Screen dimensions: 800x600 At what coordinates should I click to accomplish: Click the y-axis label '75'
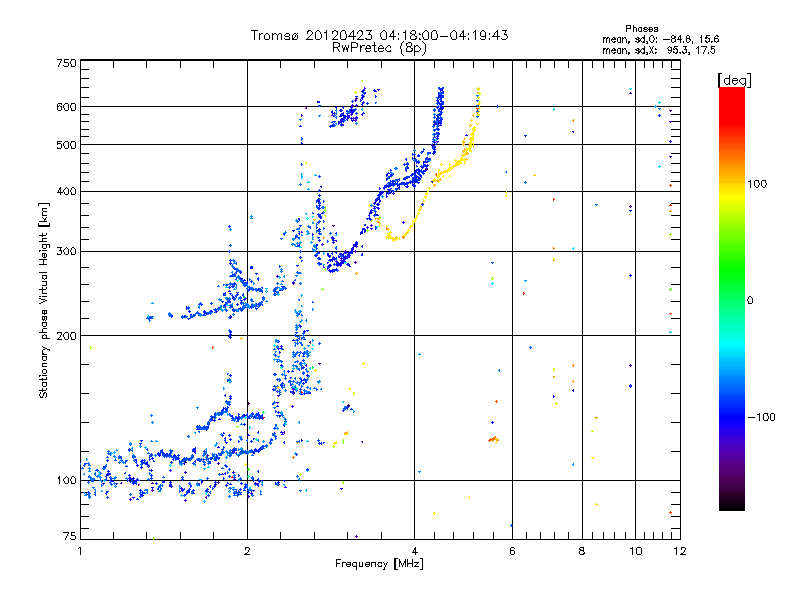tap(70, 536)
